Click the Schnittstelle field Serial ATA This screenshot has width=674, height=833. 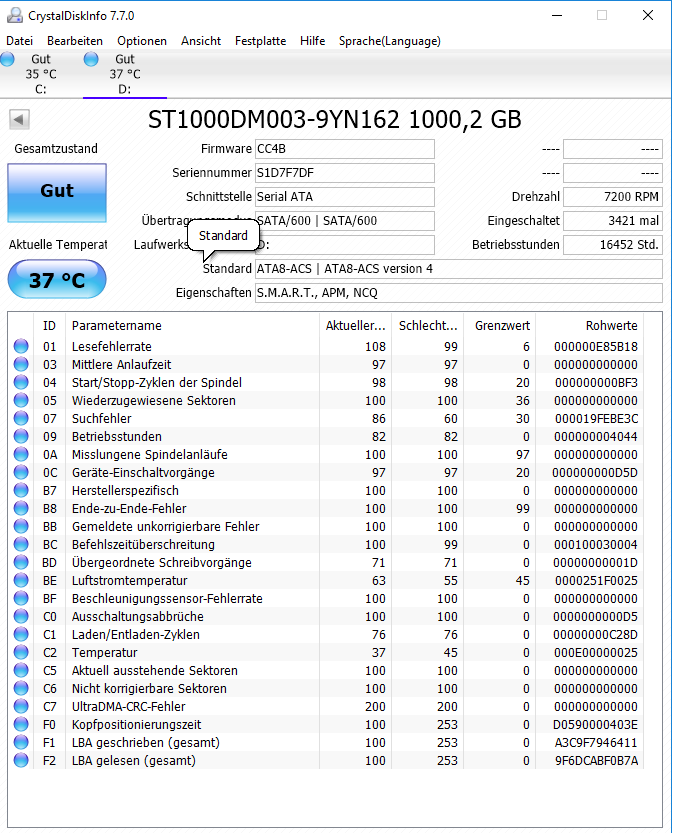coord(345,197)
